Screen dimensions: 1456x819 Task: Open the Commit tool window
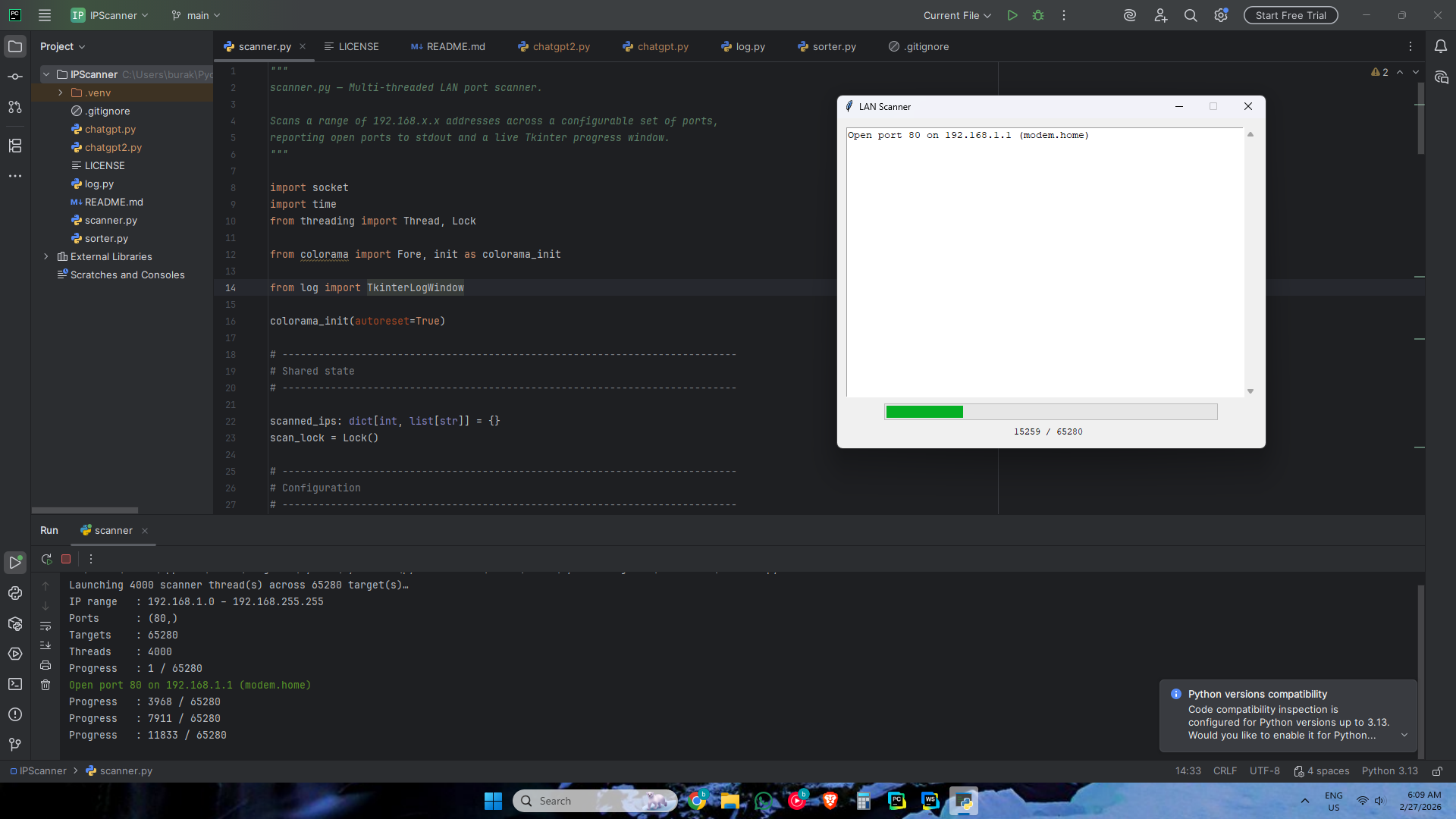pyautogui.click(x=15, y=77)
